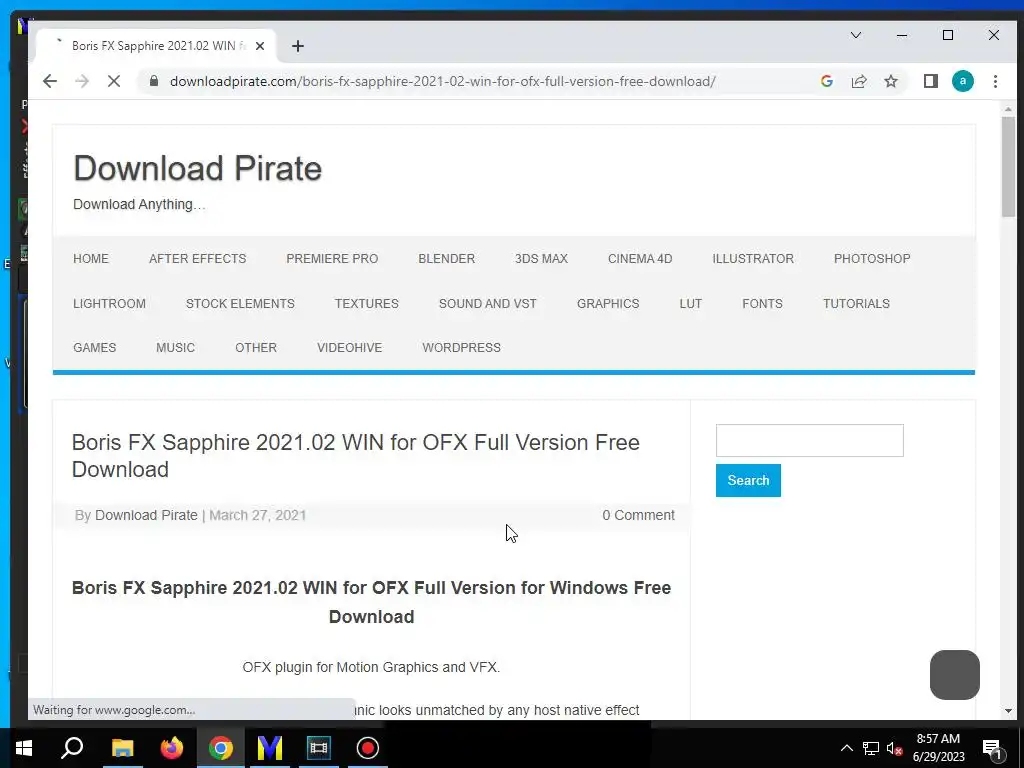Screen dimensions: 1024x768
Task: Open the notification center icon
Action: 992,748
